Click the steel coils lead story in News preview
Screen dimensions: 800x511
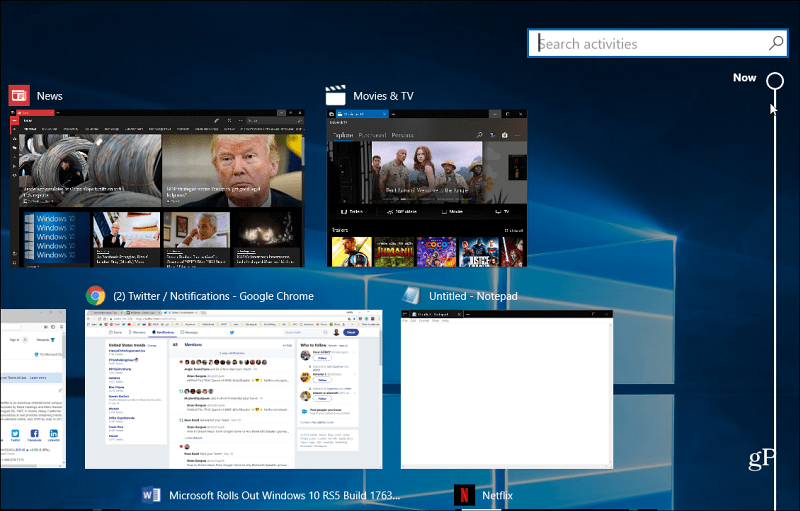90,170
